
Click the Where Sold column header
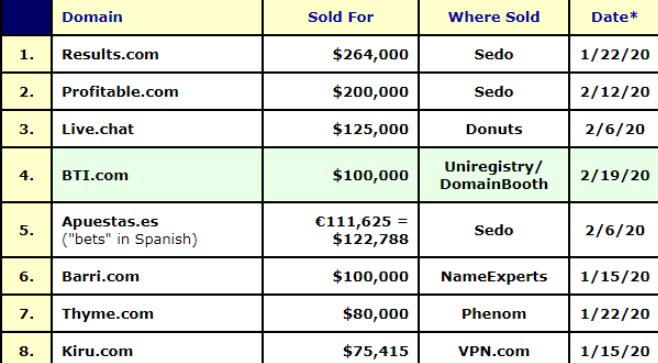click(x=494, y=17)
